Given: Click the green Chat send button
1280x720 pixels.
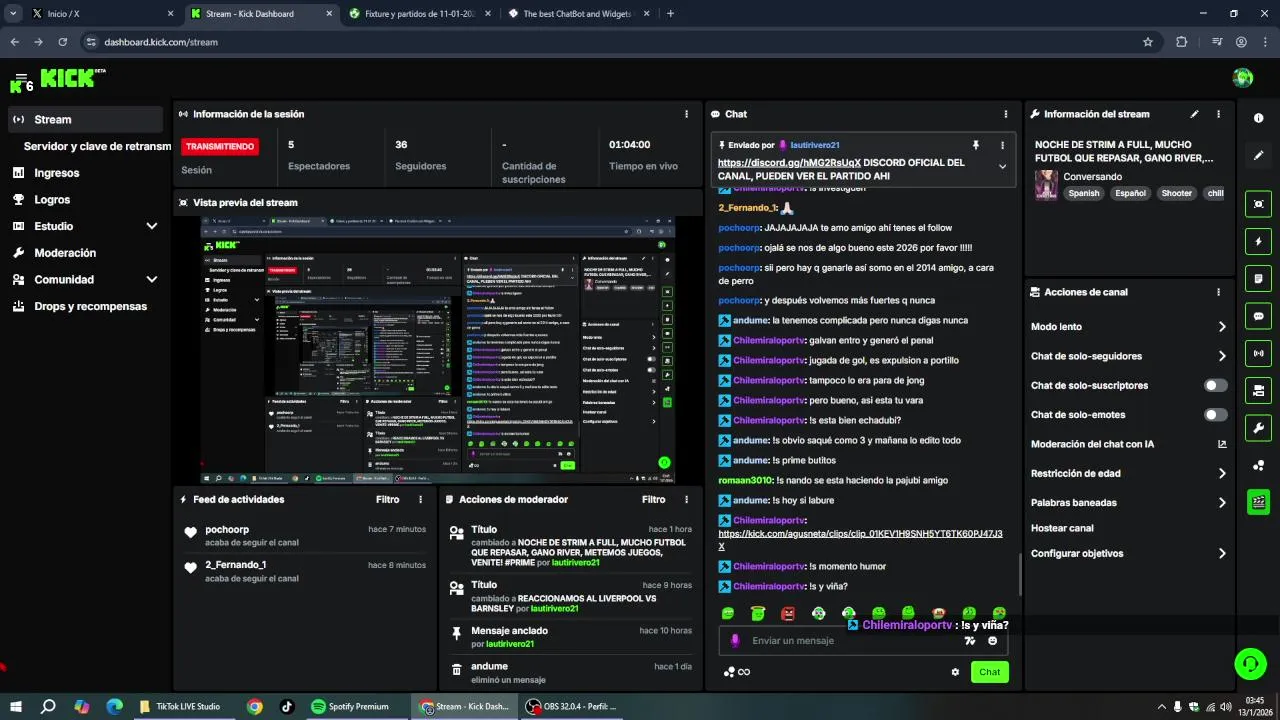Looking at the screenshot, I should pos(989,672).
